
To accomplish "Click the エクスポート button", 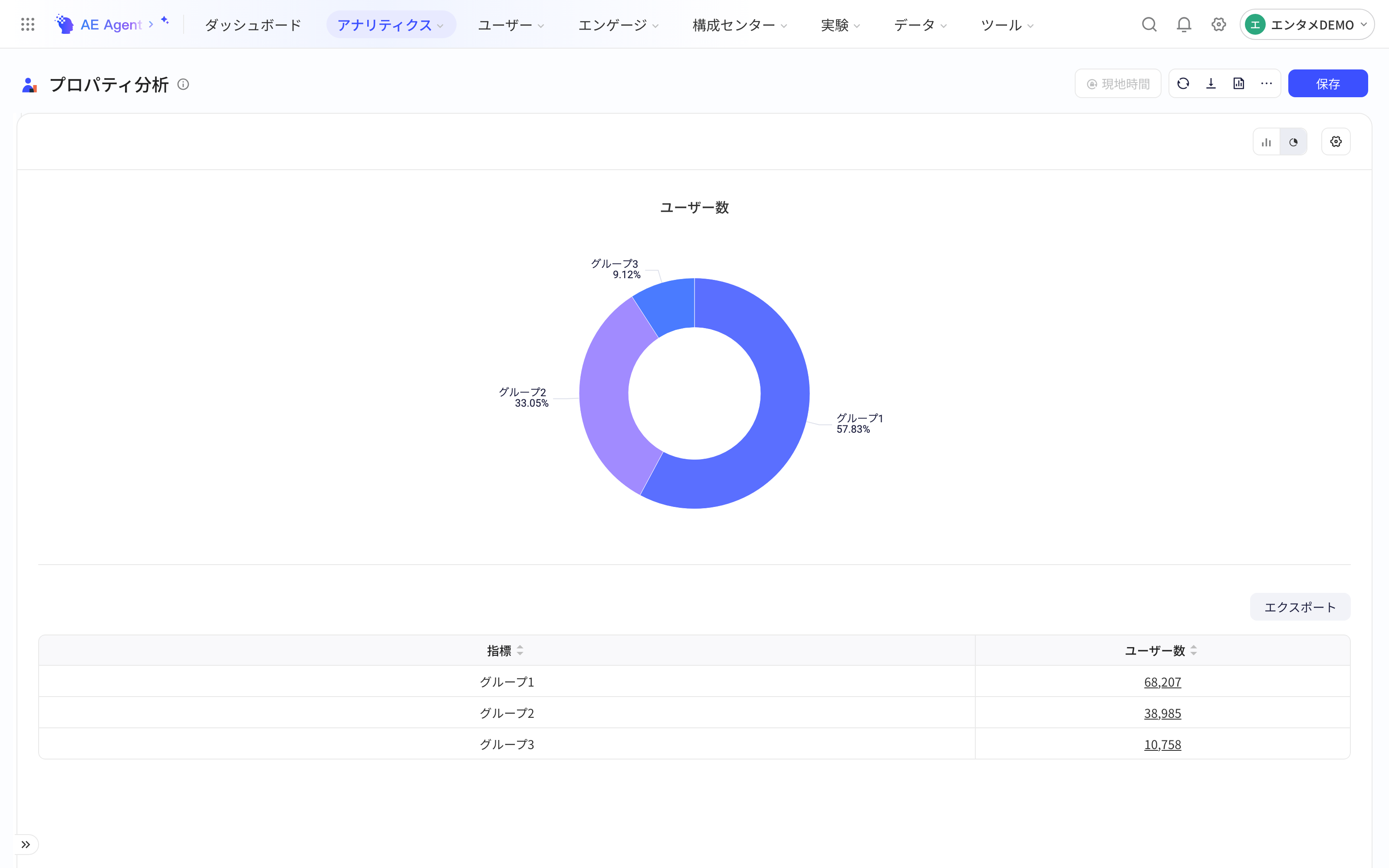I will coord(1300,607).
